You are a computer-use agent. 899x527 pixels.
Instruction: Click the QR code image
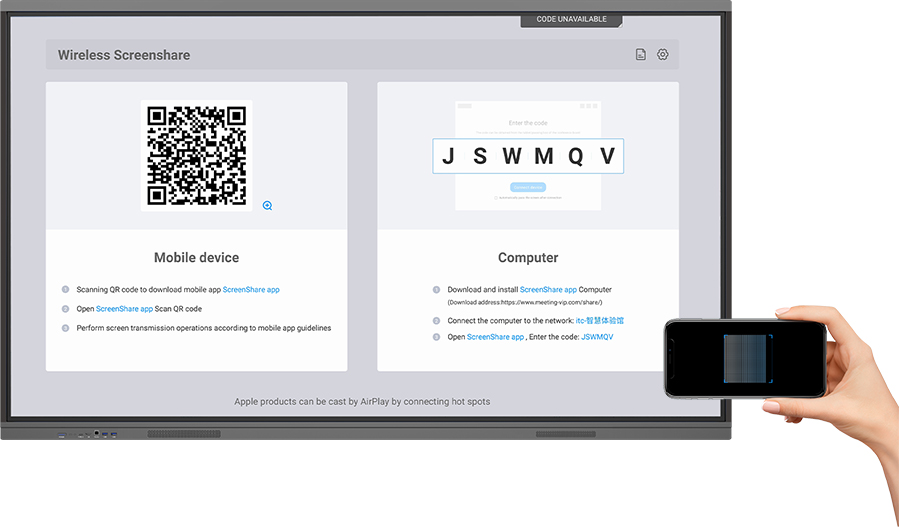(x=197, y=155)
